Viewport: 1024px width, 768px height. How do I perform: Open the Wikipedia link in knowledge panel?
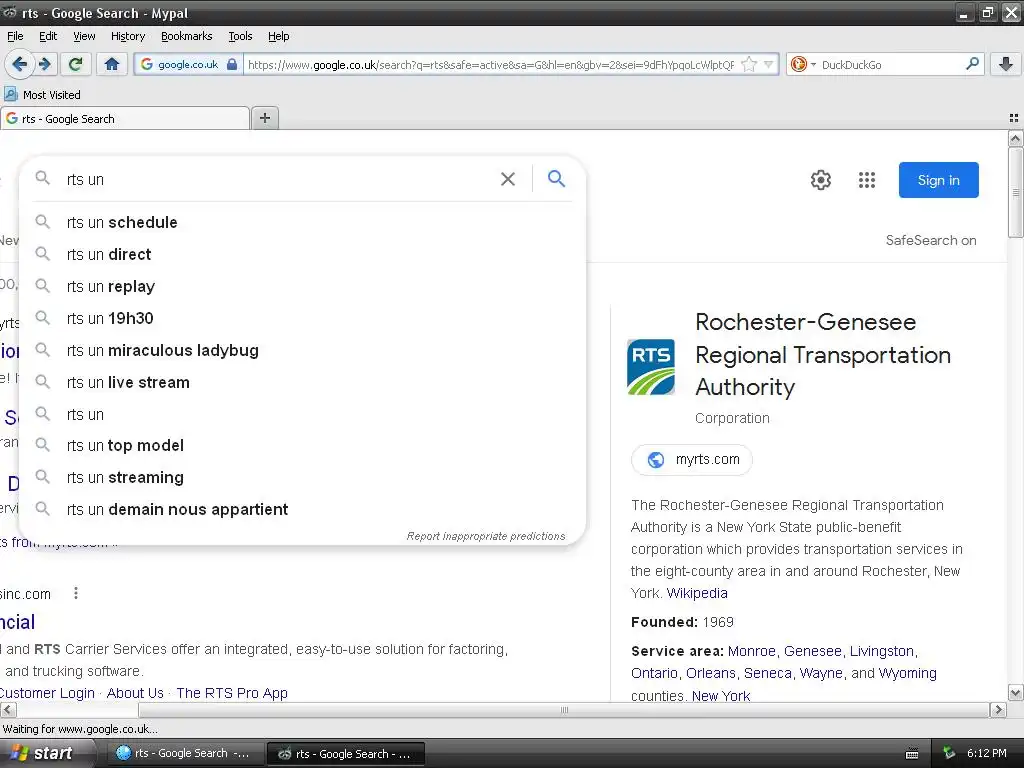tap(697, 593)
